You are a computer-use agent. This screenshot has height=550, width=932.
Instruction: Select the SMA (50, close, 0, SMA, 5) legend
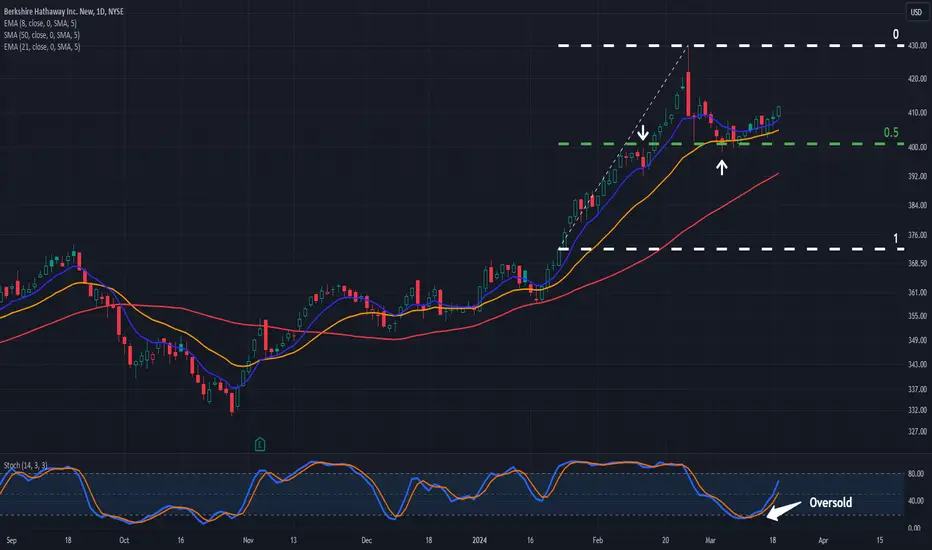(x=42, y=35)
